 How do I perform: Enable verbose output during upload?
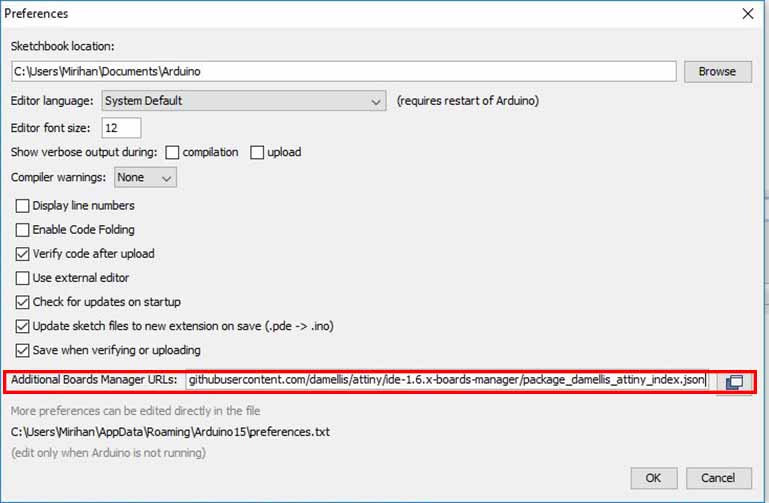pyautogui.click(x=257, y=152)
